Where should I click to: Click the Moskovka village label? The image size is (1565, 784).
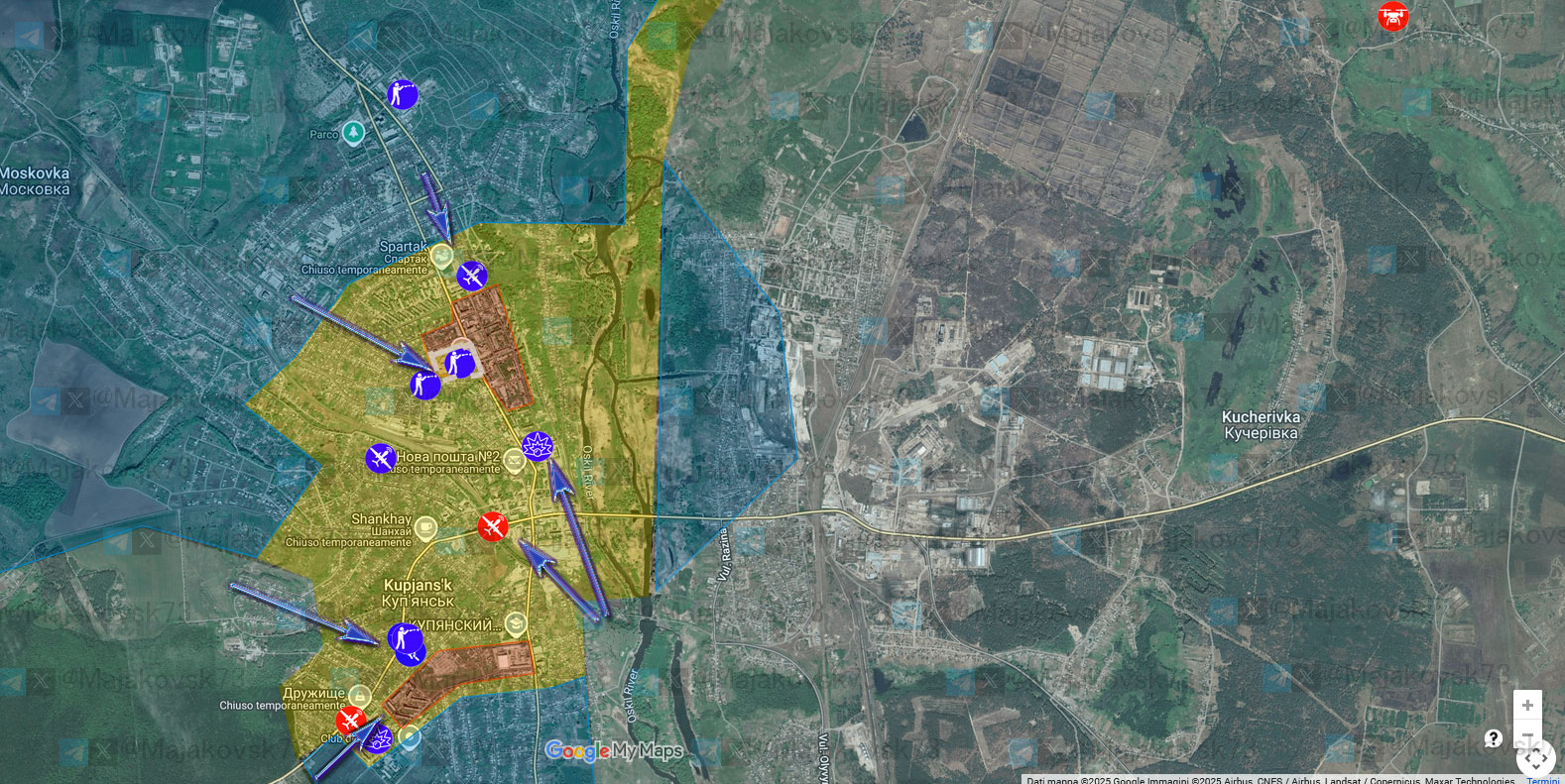point(36,181)
